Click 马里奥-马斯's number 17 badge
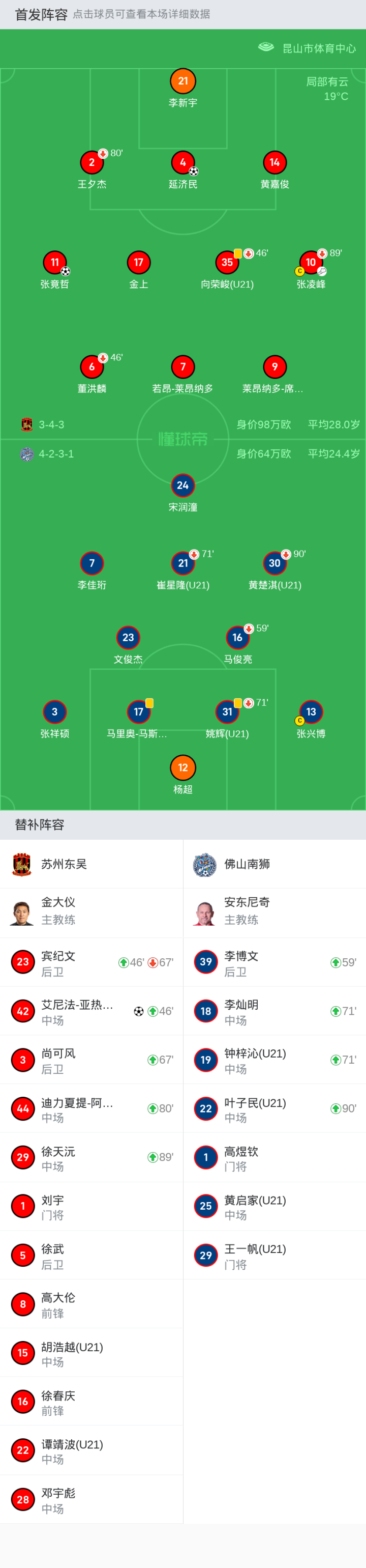 point(139,711)
